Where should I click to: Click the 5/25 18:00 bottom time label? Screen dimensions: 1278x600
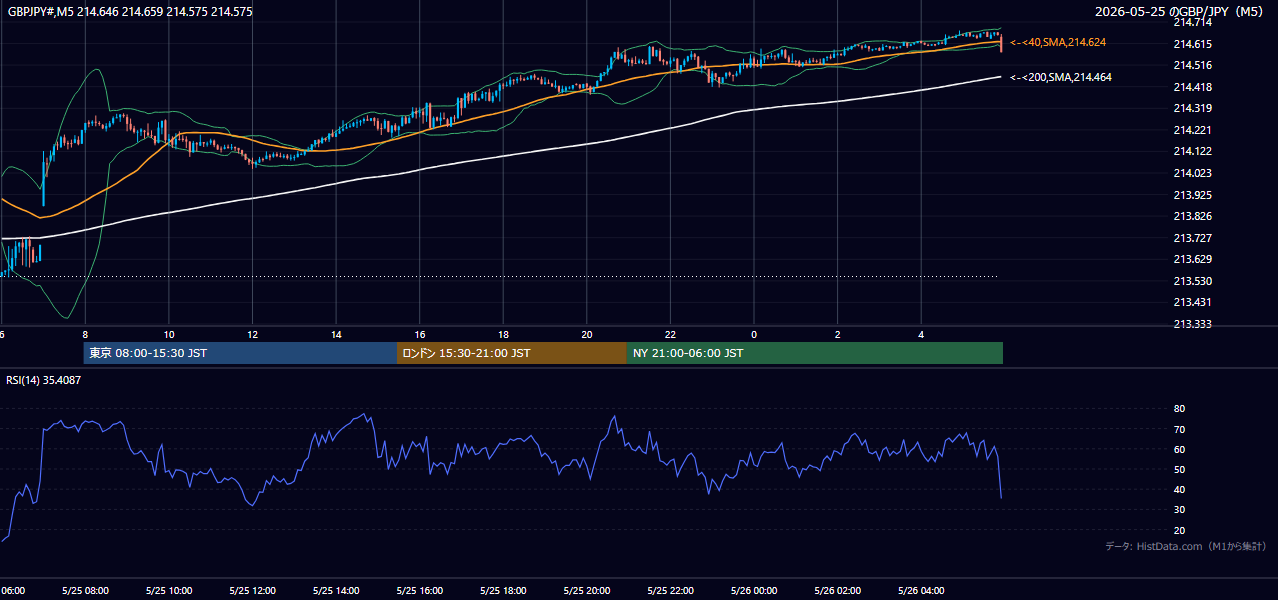click(x=503, y=591)
